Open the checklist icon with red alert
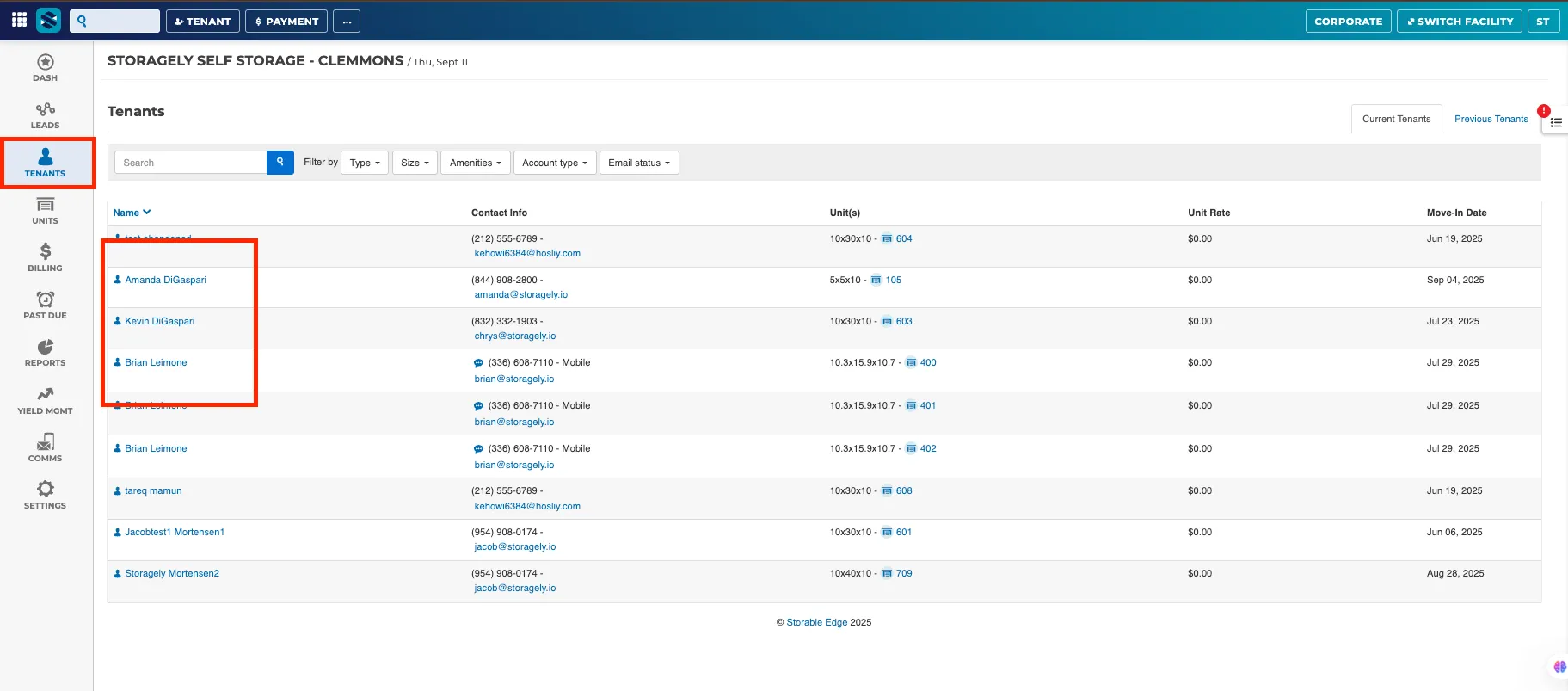This screenshot has width=1568, height=691. click(1555, 122)
